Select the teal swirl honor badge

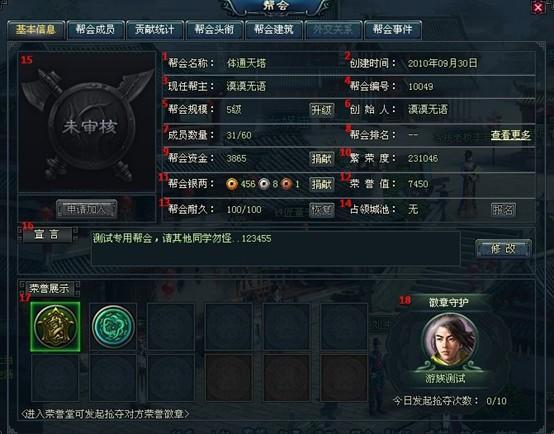pyautogui.click(x=113, y=327)
